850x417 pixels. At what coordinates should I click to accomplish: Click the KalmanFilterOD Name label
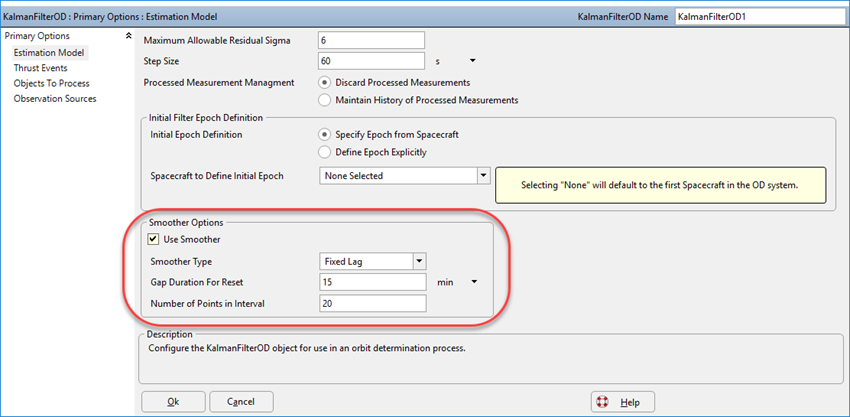pos(623,16)
